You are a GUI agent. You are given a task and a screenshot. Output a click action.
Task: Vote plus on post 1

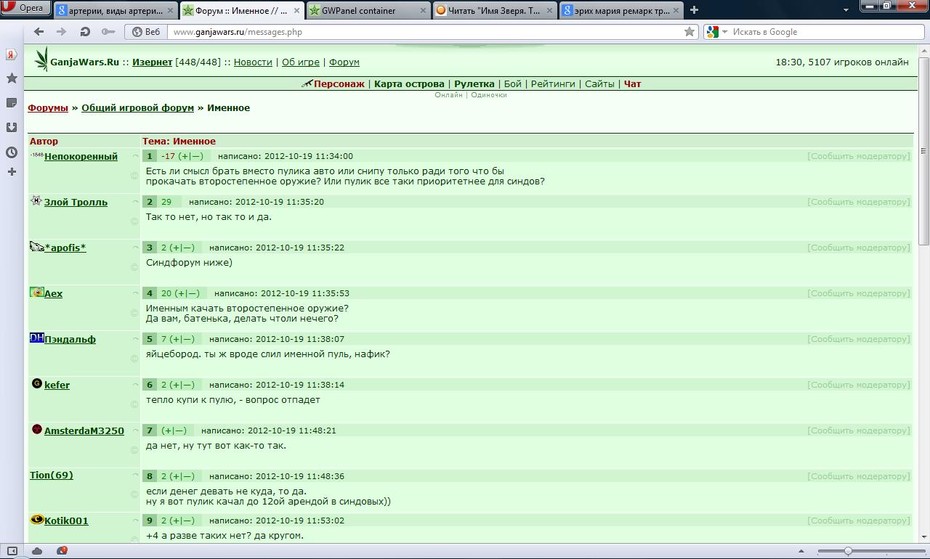pyautogui.click(x=186, y=156)
